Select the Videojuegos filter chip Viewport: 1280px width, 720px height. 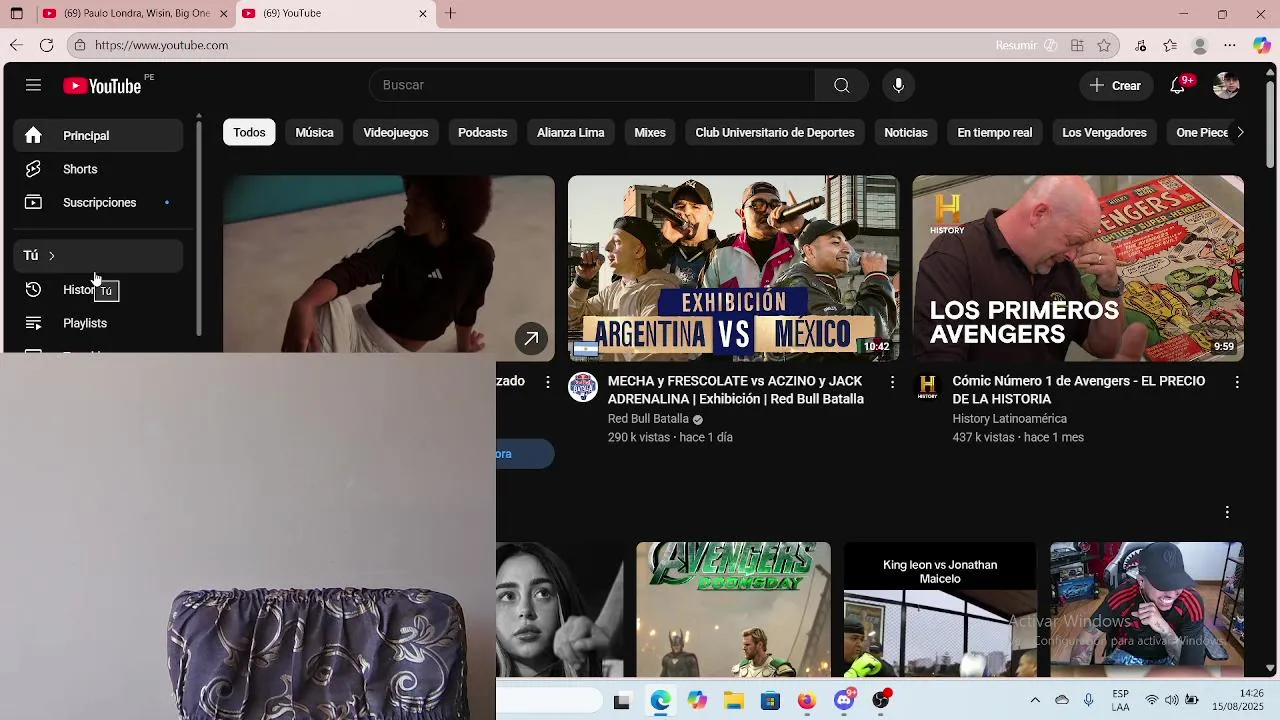pyautogui.click(x=396, y=132)
